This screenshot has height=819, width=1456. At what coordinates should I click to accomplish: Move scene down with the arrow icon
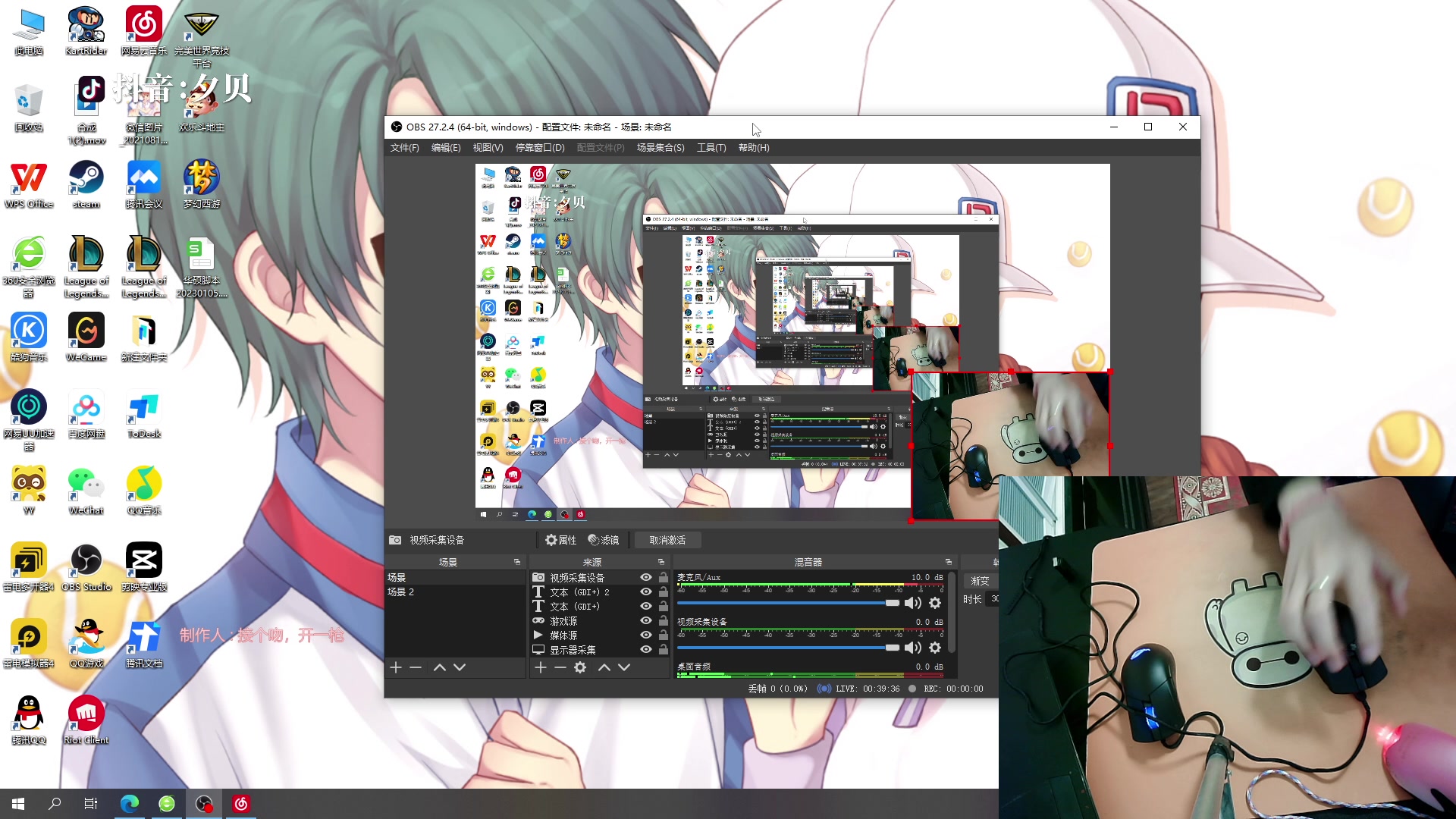click(x=460, y=667)
